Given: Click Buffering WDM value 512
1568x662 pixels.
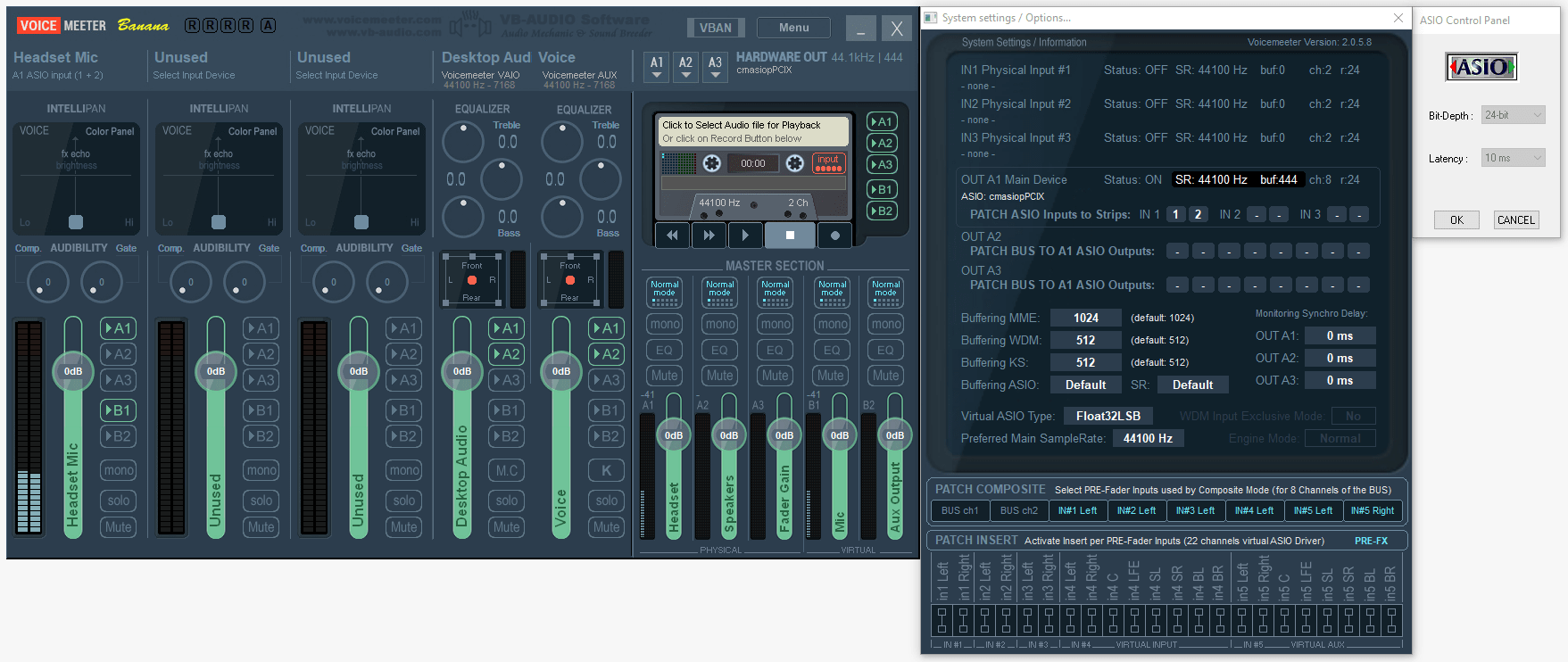Looking at the screenshot, I should pos(1085,340).
